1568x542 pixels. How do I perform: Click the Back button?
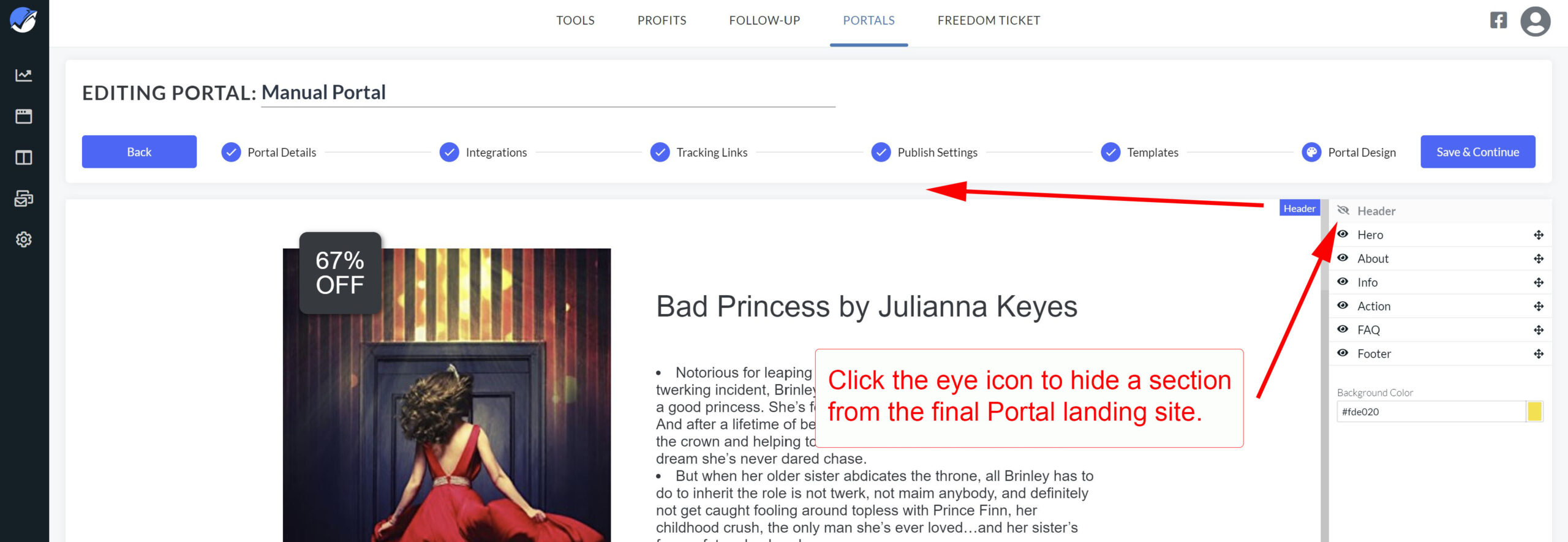(x=139, y=152)
